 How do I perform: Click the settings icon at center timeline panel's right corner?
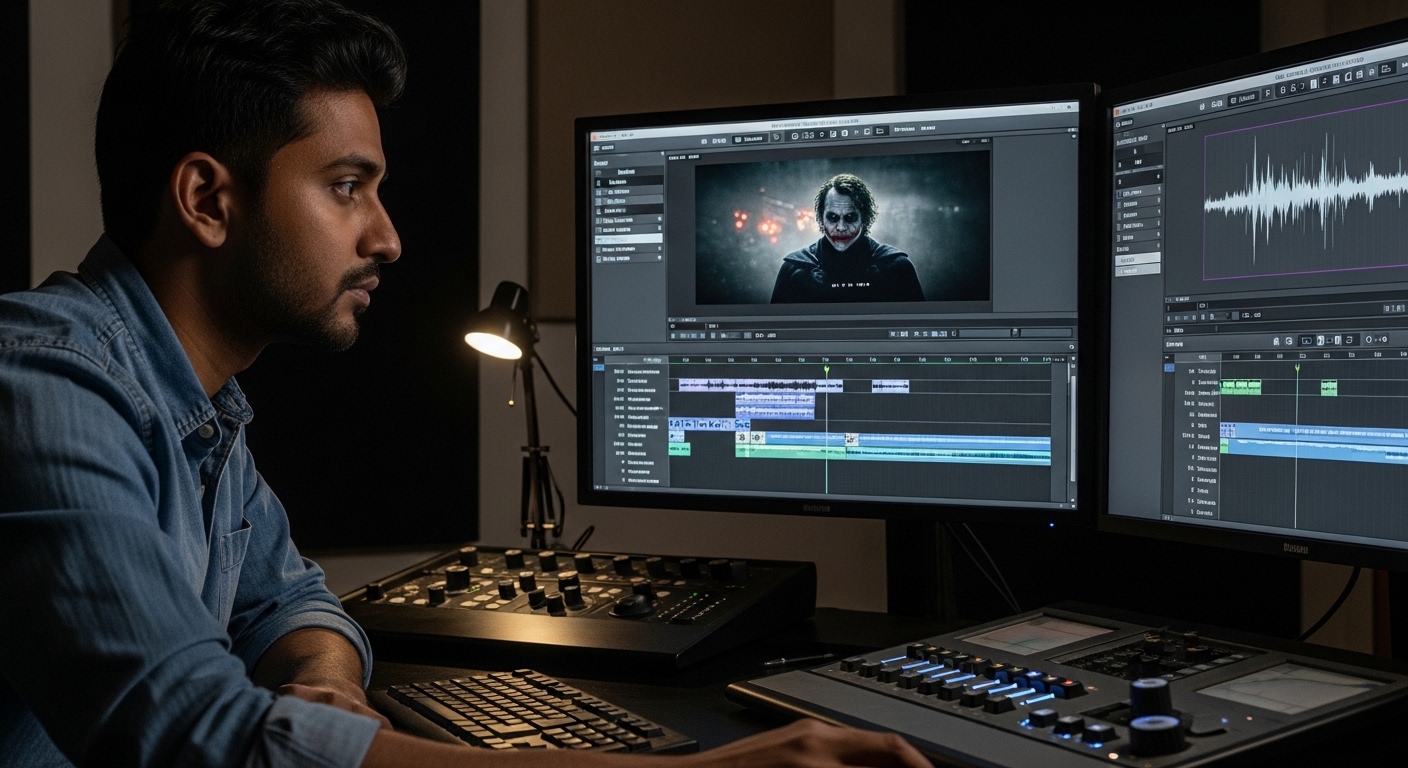[1071, 347]
